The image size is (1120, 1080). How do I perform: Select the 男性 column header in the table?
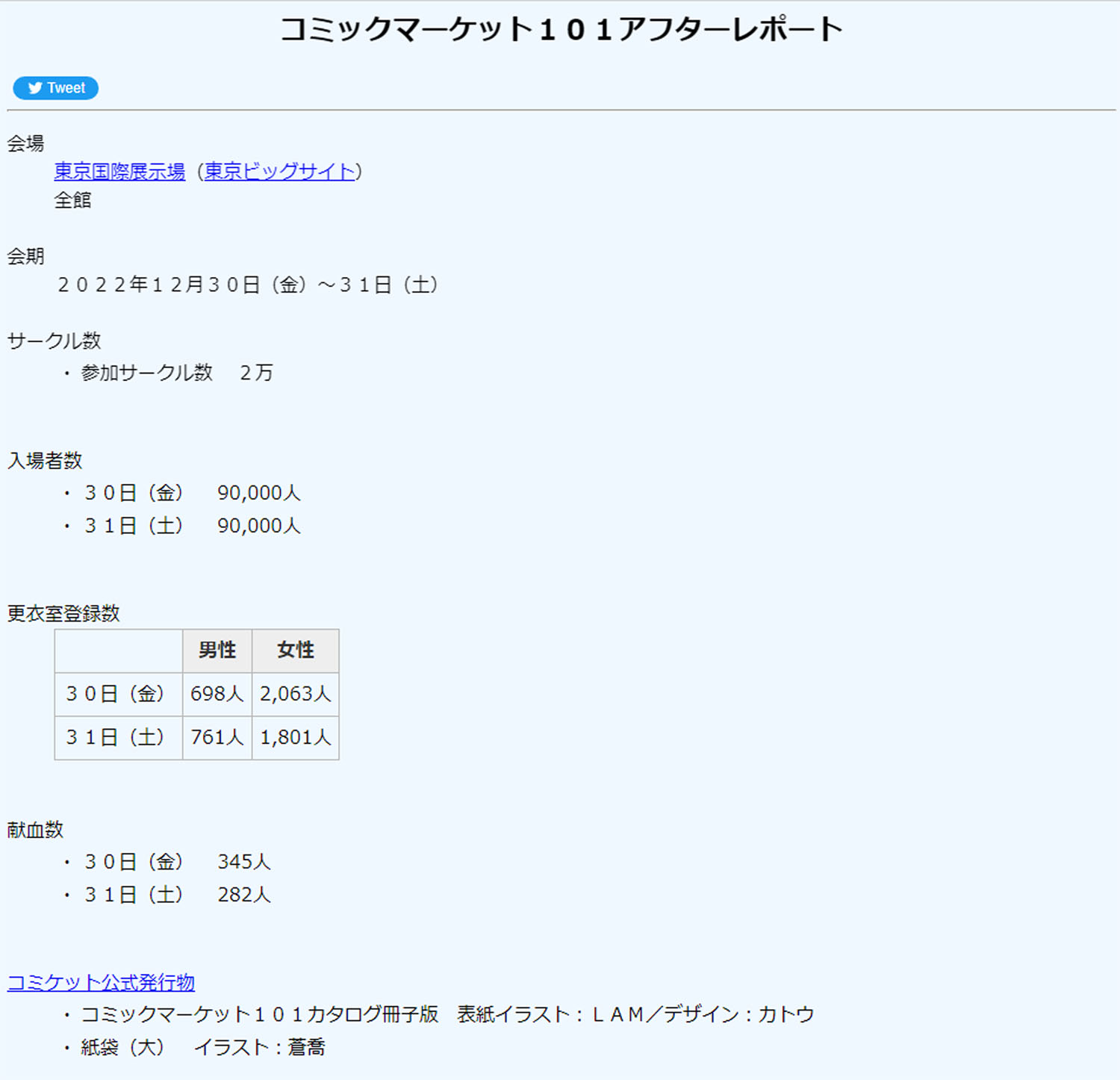217,650
